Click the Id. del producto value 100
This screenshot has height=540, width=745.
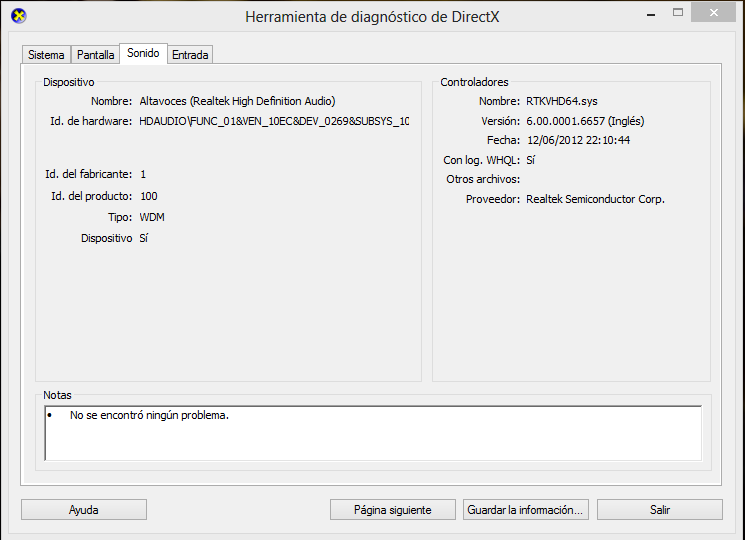click(x=149, y=196)
